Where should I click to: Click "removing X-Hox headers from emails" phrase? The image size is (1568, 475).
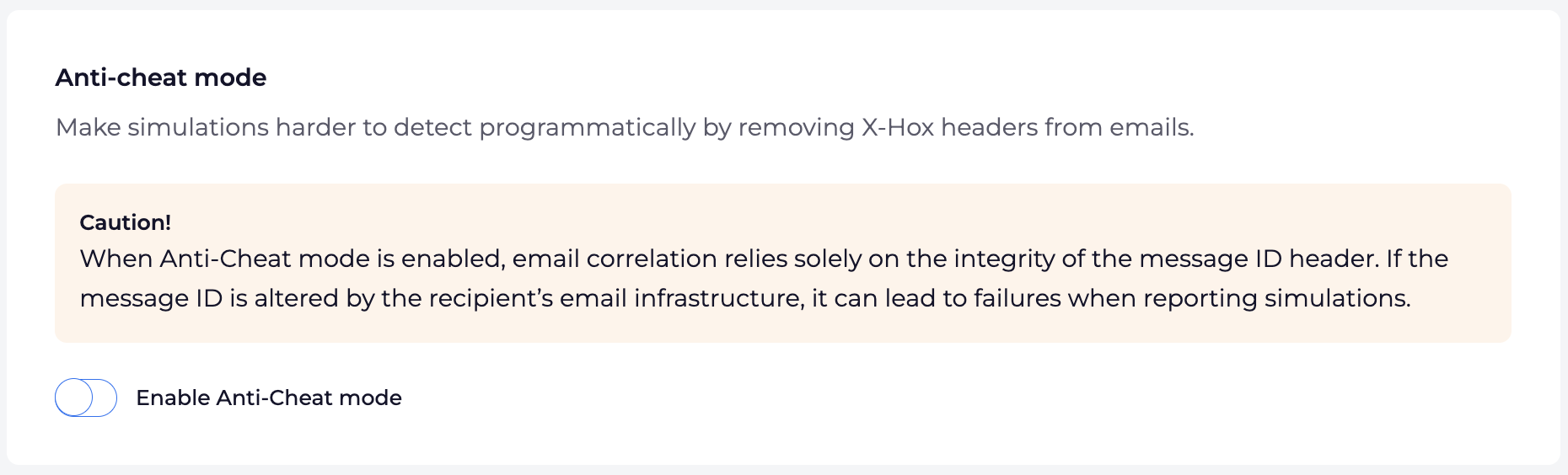966,127
